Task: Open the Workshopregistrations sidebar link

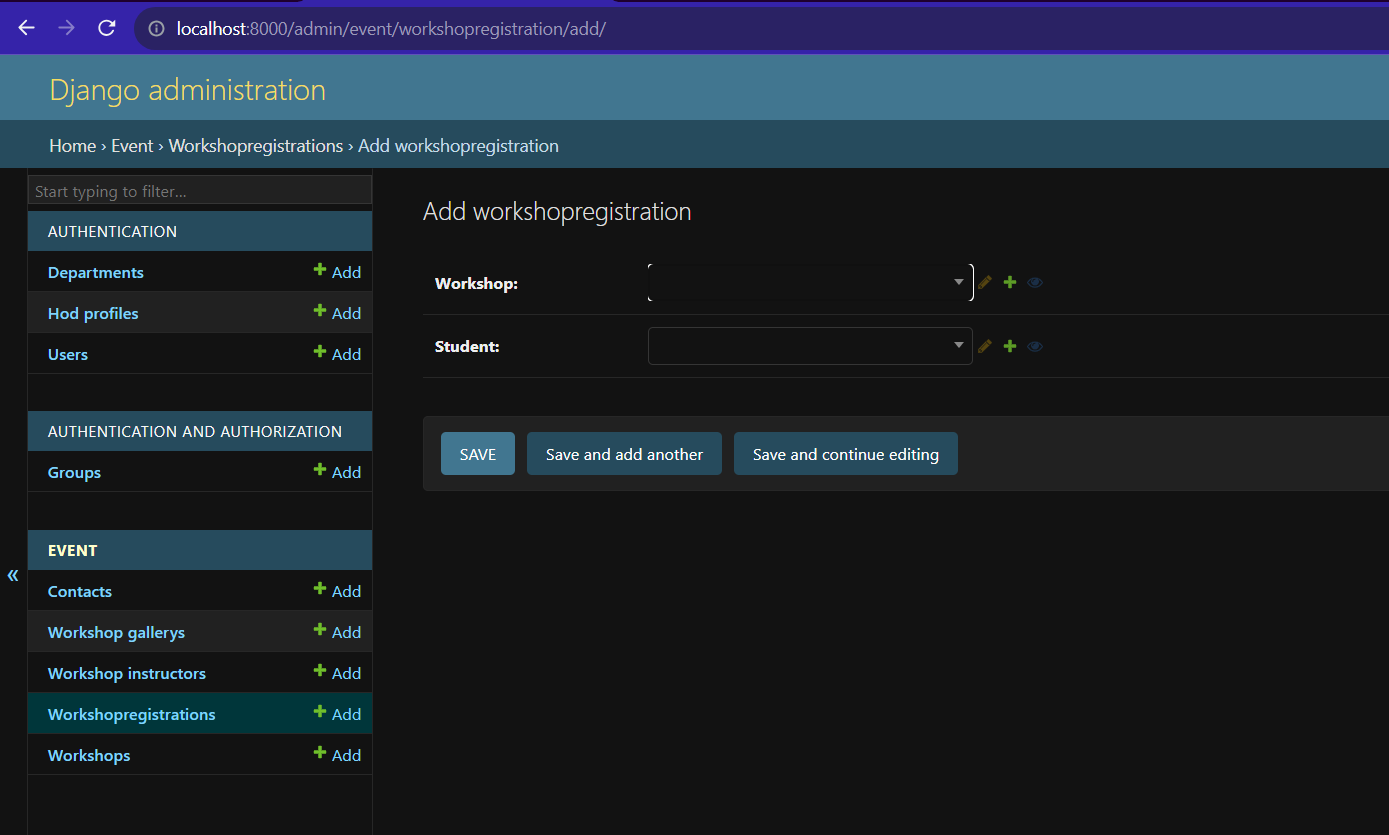Action: pos(132,714)
